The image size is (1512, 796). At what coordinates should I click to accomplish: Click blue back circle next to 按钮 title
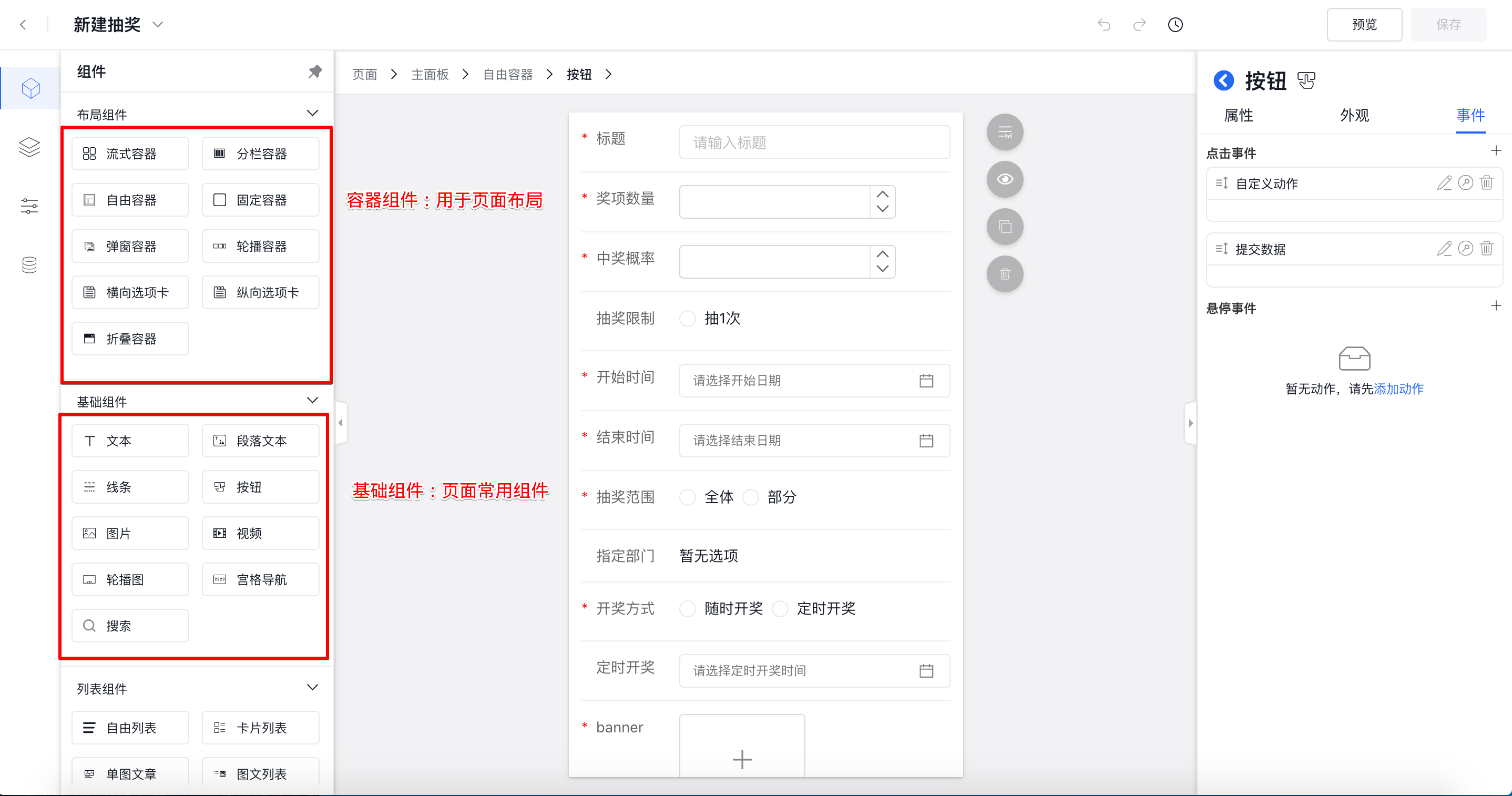(1224, 80)
